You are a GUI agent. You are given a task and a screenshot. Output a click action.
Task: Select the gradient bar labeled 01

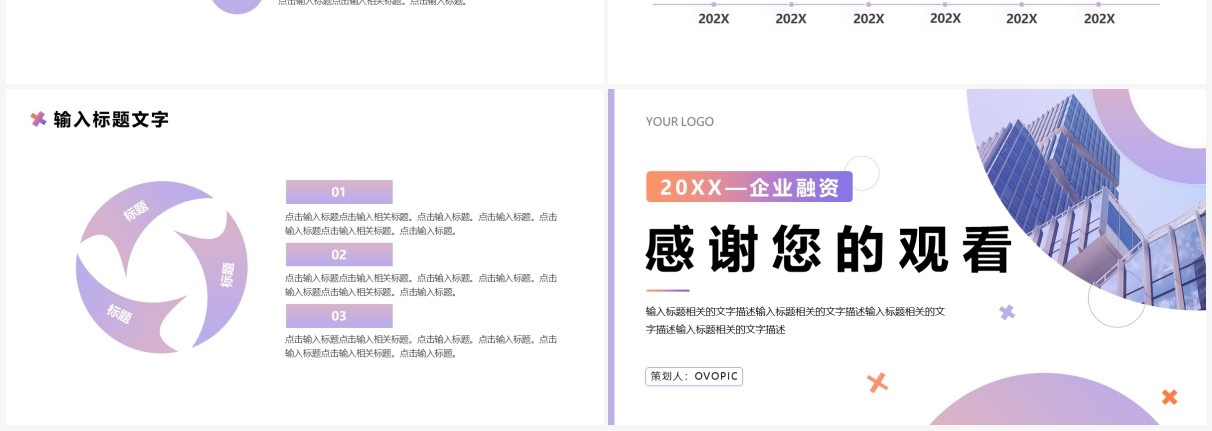[x=339, y=192]
